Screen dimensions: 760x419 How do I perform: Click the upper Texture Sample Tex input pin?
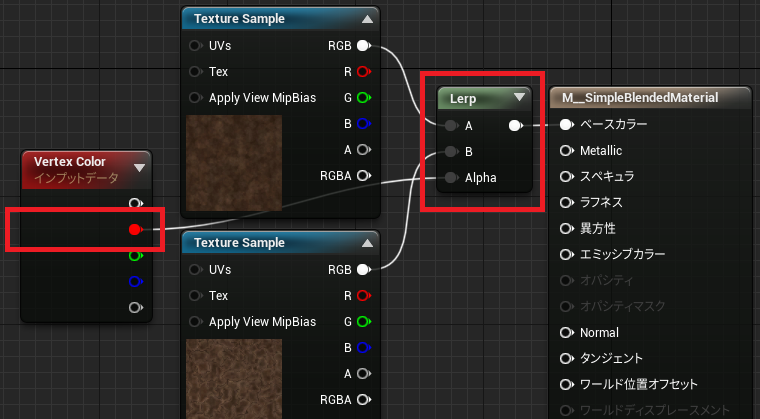(x=195, y=72)
